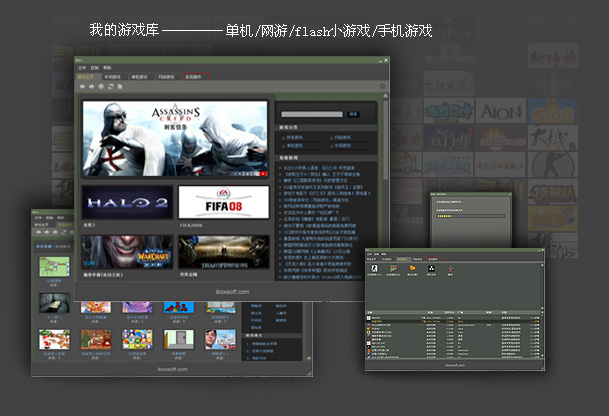Open settings gear at main toolbar's right end
Viewport: 609px width, 416px height.
click(382, 86)
